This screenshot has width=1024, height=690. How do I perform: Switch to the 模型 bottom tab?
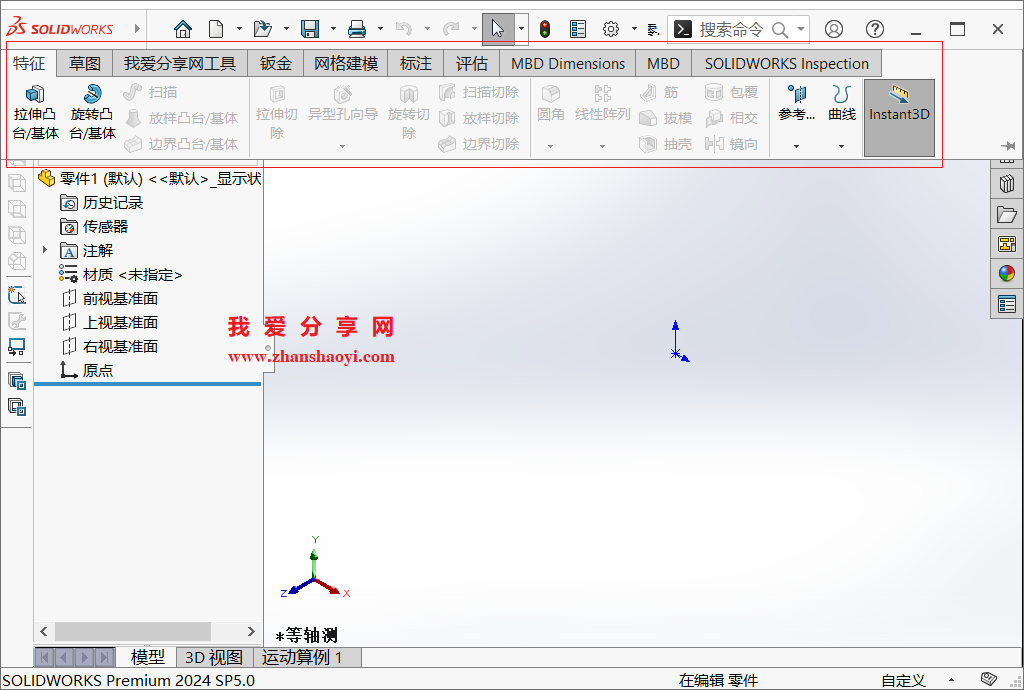[x=148, y=657]
